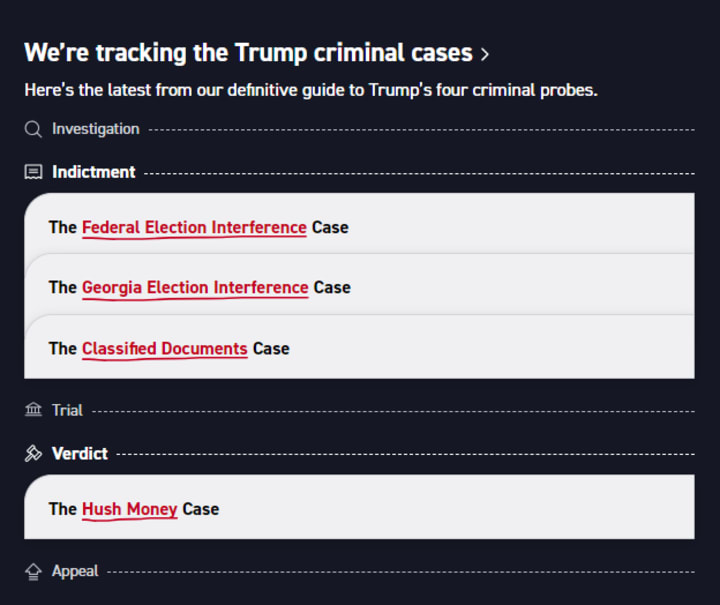Click the word 'The' in the Georgia case card

click(62, 287)
